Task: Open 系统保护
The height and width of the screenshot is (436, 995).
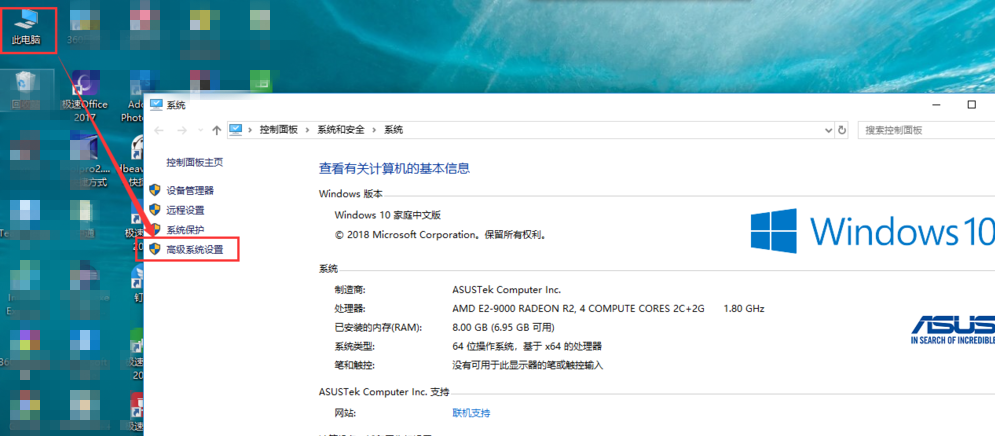Action: click(x=185, y=230)
